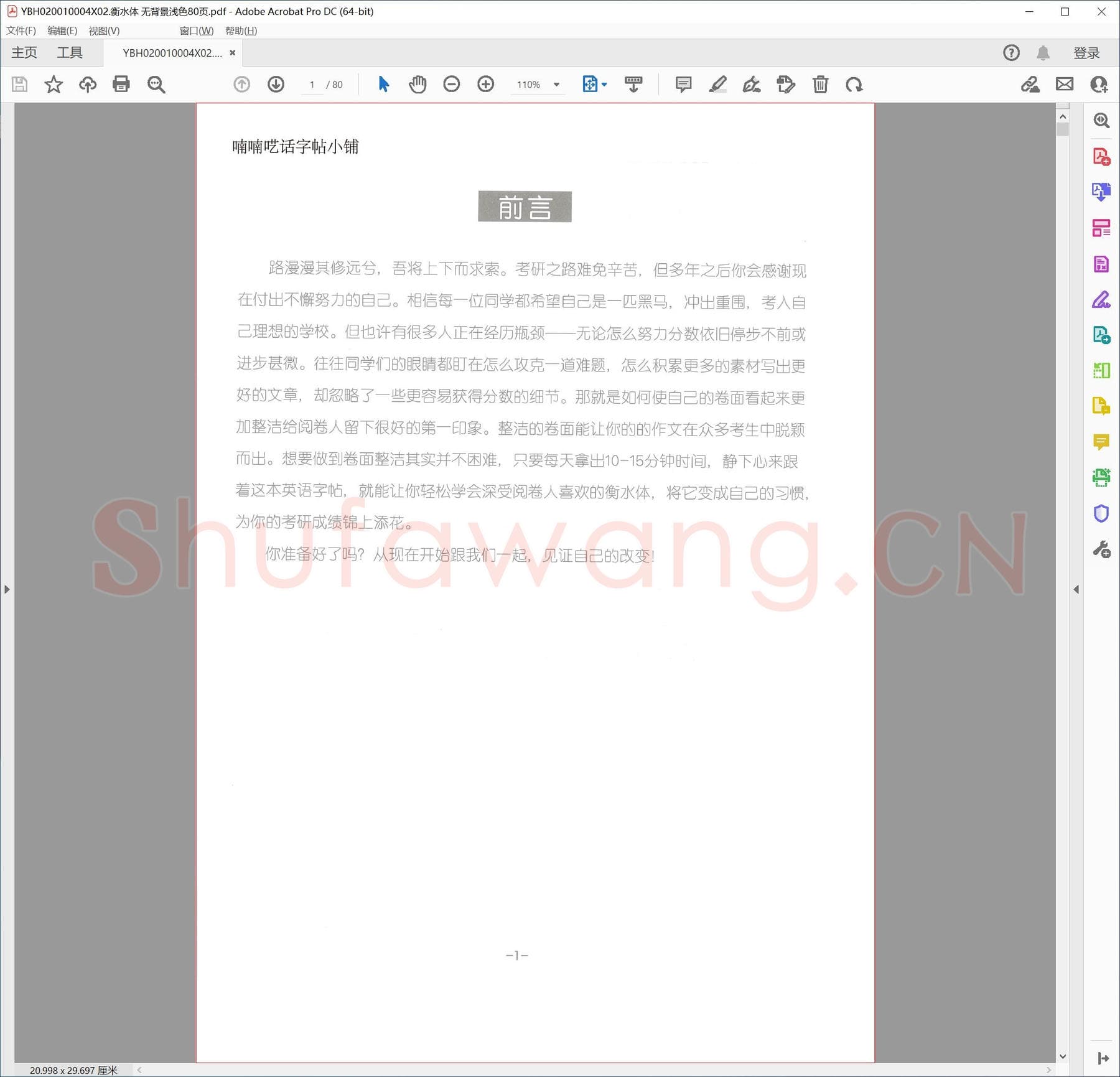This screenshot has height=1077, width=1120.
Task: Click the vertical scrollbar down arrow
Action: pyautogui.click(x=1063, y=1056)
